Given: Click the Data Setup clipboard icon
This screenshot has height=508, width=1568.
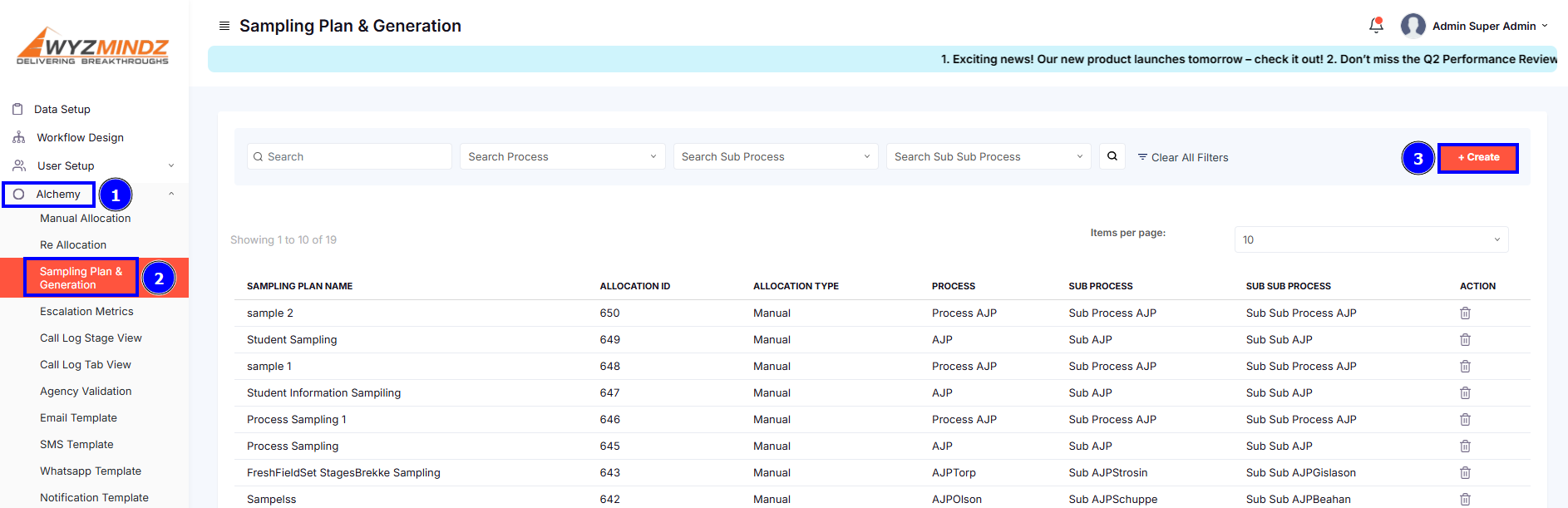Looking at the screenshot, I should click(17, 109).
